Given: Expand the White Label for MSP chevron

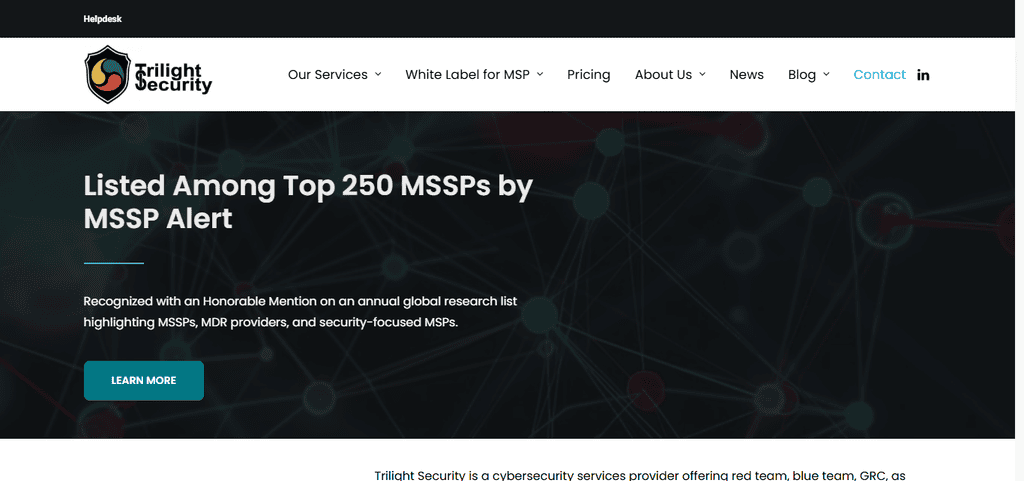Looking at the screenshot, I should (x=540, y=74).
